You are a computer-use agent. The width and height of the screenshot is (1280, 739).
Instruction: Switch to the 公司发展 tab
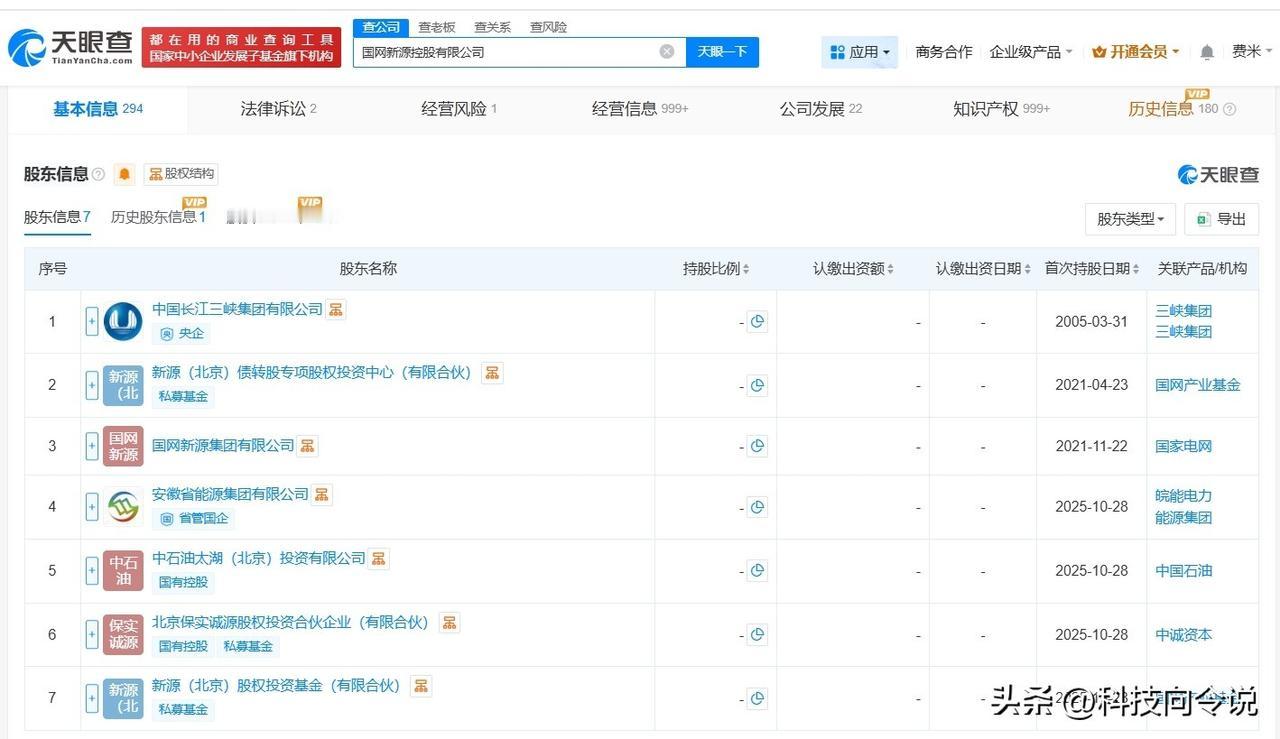coord(821,109)
